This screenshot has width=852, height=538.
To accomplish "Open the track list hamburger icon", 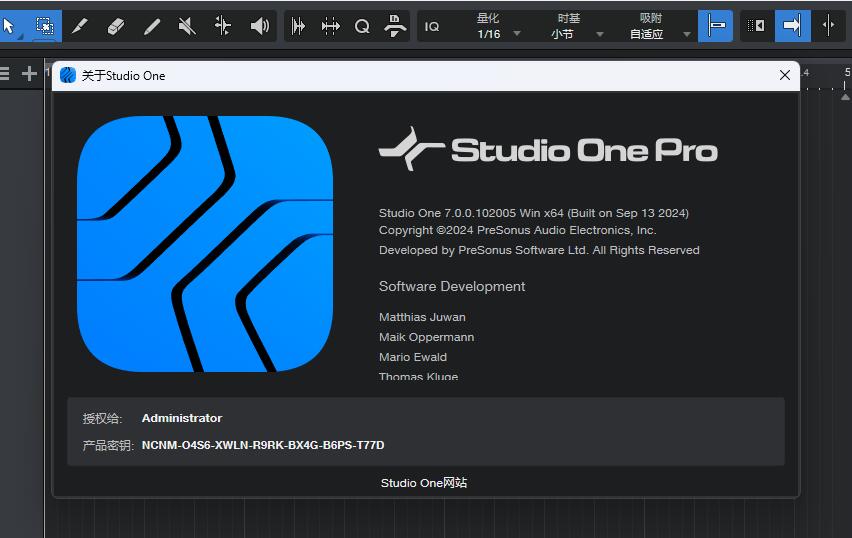I will [4, 73].
